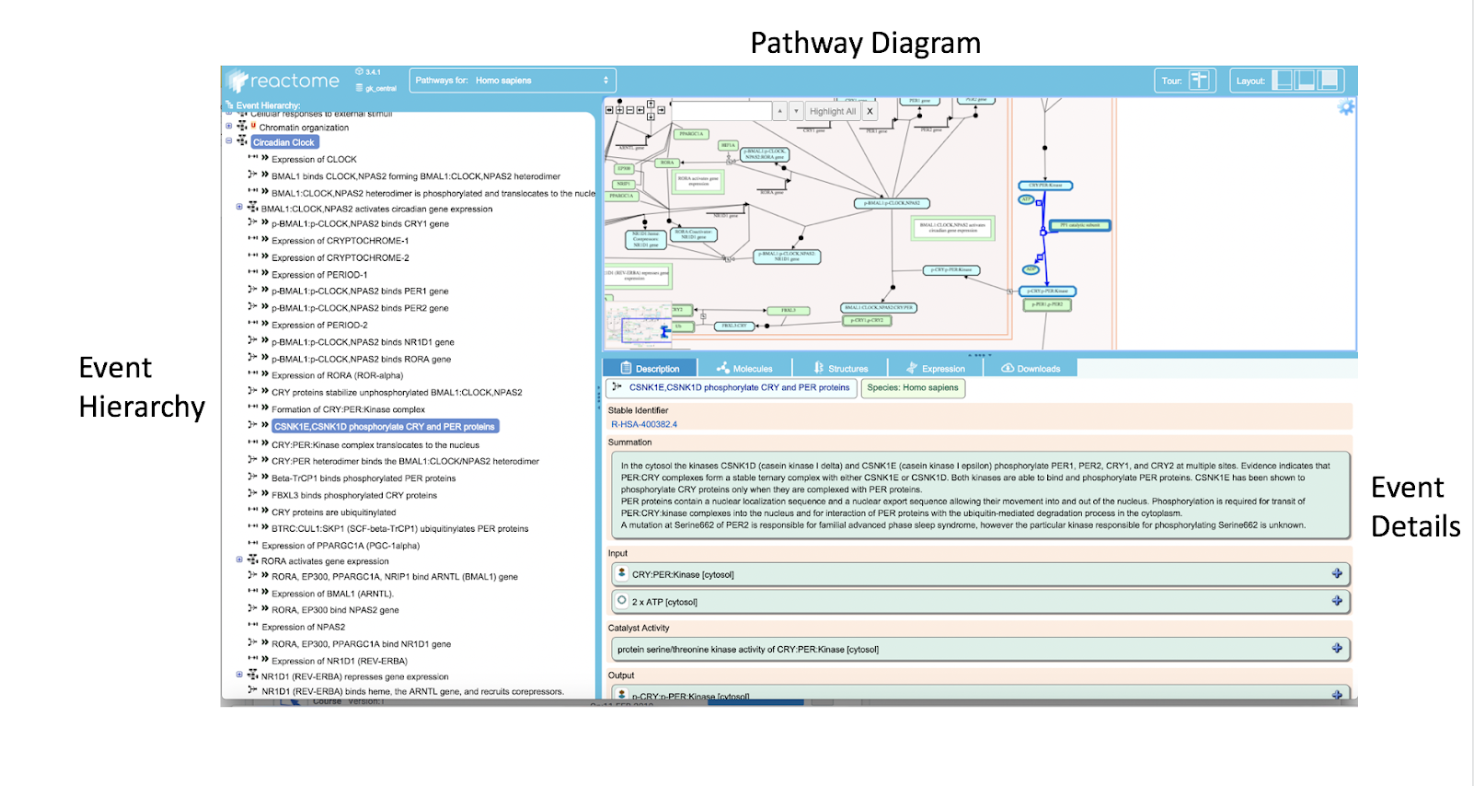This screenshot has height=786, width=1474.
Task: Expand CRY:PER:Kinase [cytosol] input with plus
Action: click(1337, 574)
